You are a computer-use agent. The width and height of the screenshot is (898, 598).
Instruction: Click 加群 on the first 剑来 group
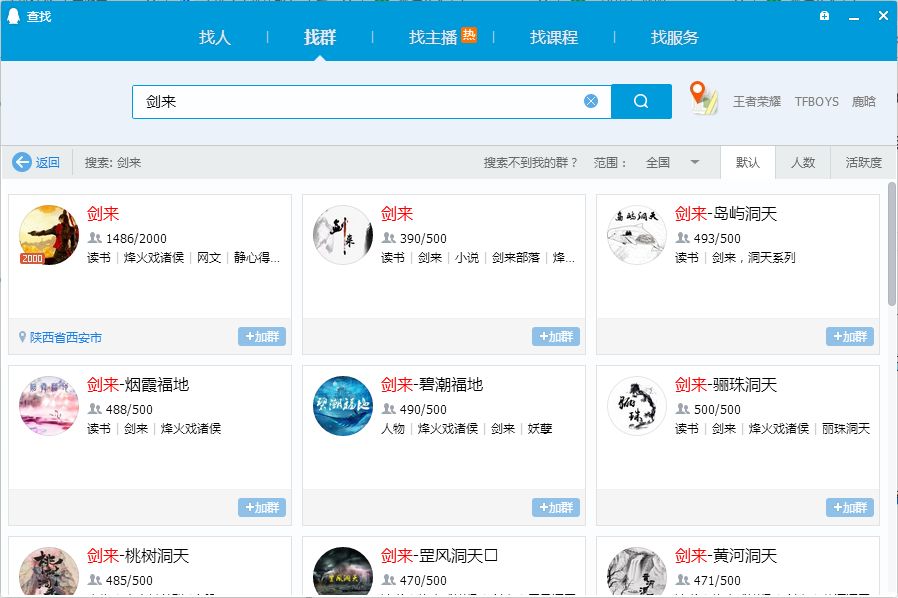pos(262,337)
